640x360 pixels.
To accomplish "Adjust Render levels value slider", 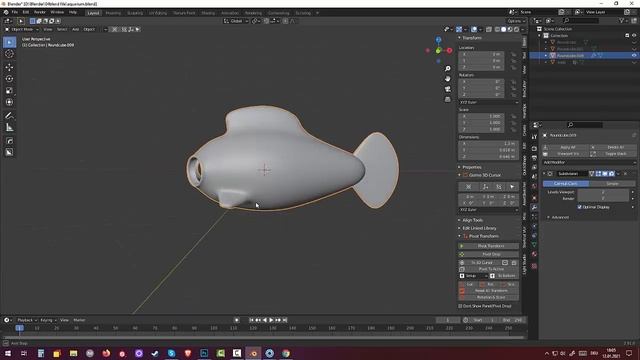I will (603, 198).
